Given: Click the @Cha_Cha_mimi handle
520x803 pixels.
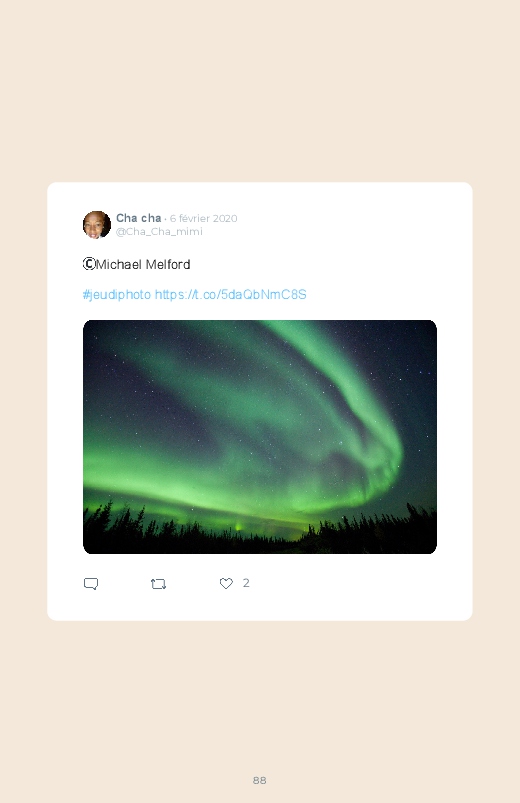Looking at the screenshot, I should (x=159, y=231).
